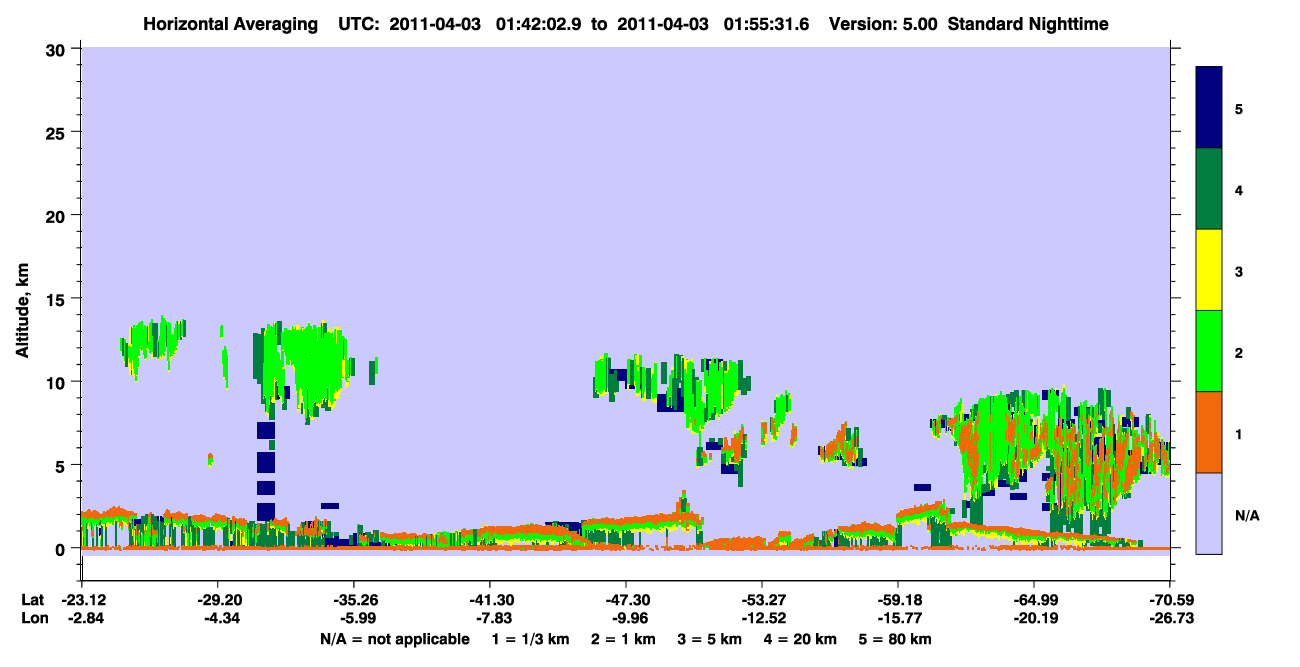The height and width of the screenshot is (667, 1300).
Task: Click legend text 'N/A = not applicable'
Action: (x=394, y=639)
